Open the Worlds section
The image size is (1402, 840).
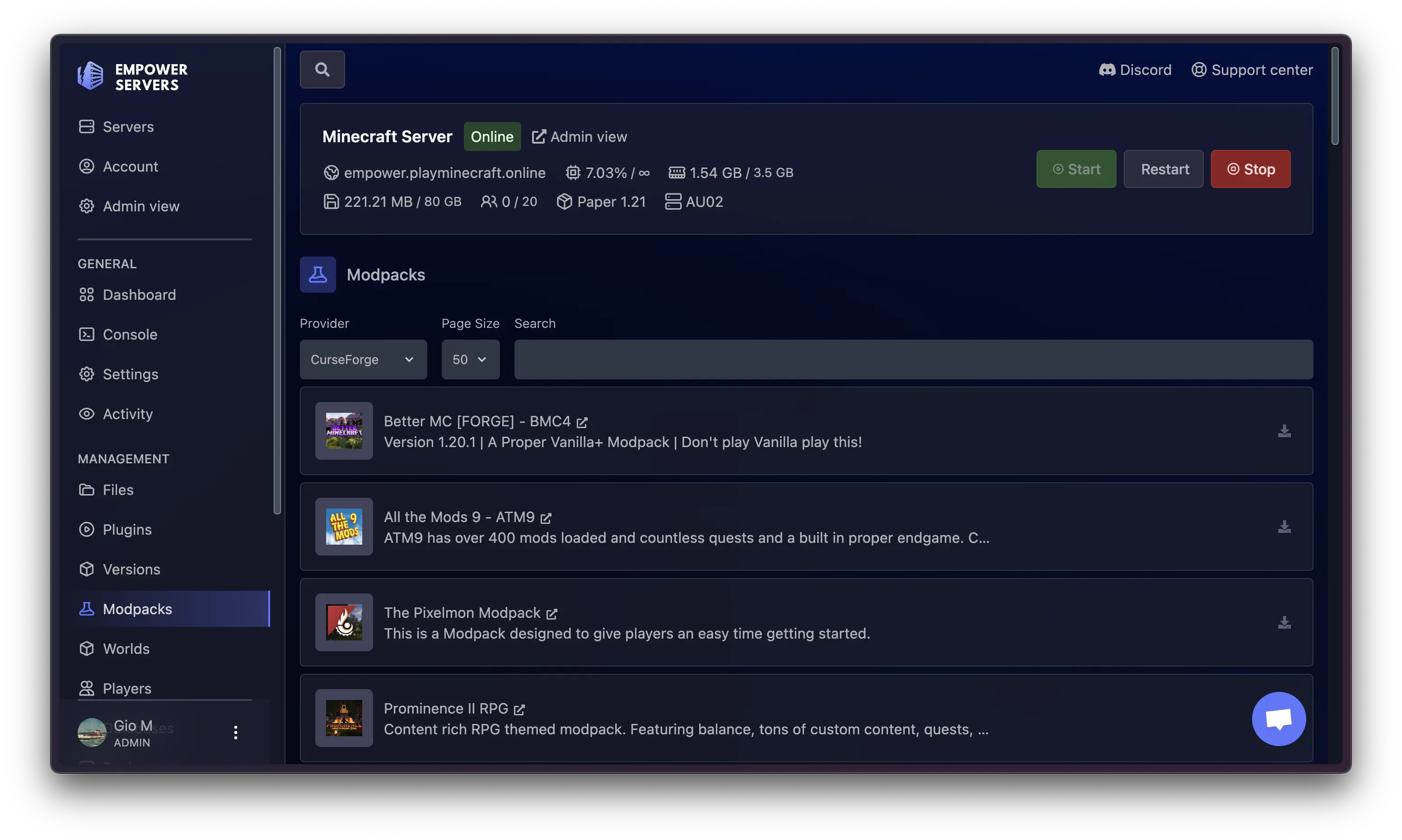(126, 649)
